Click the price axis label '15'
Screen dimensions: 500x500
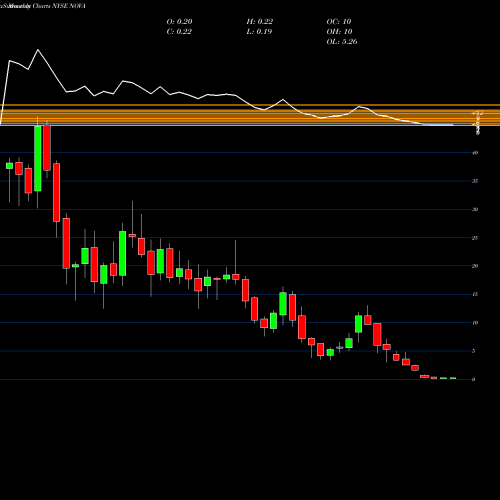(475, 294)
